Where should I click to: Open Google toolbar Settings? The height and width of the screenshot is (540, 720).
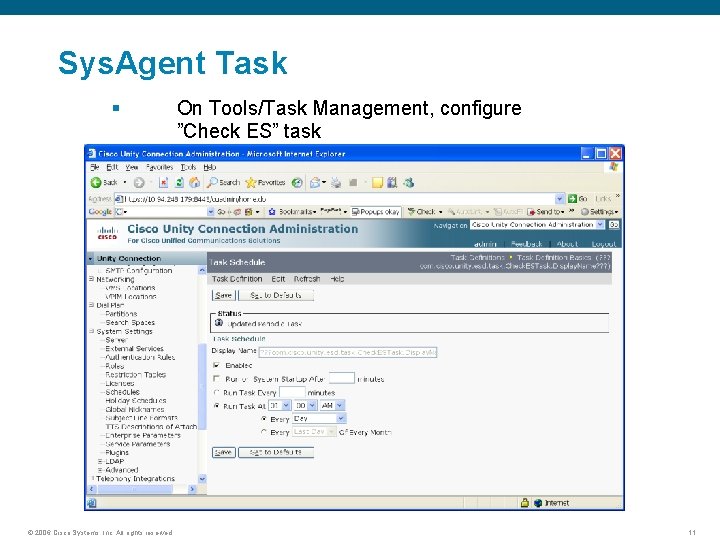[x=600, y=212]
